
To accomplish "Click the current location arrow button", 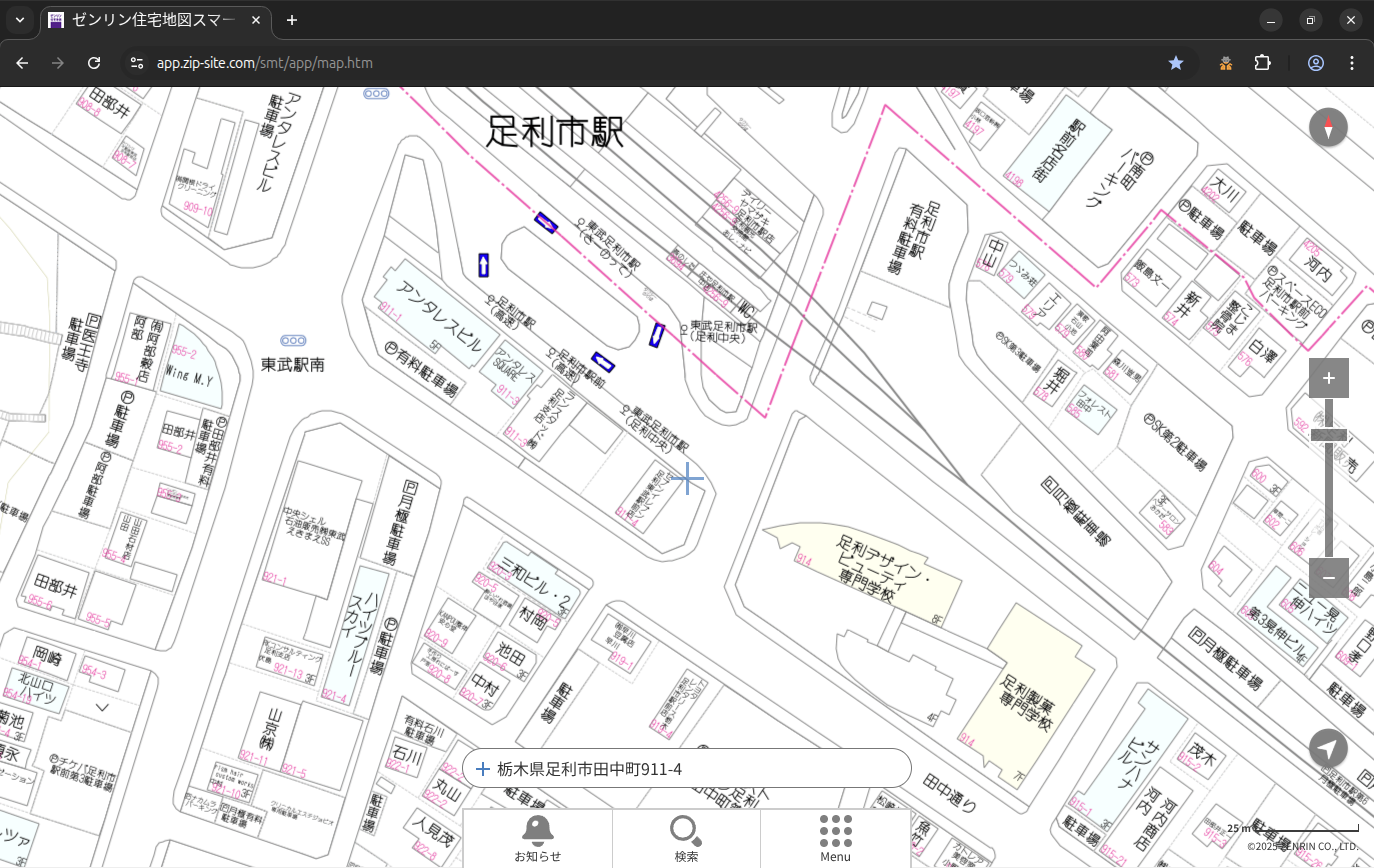I will click(1328, 749).
